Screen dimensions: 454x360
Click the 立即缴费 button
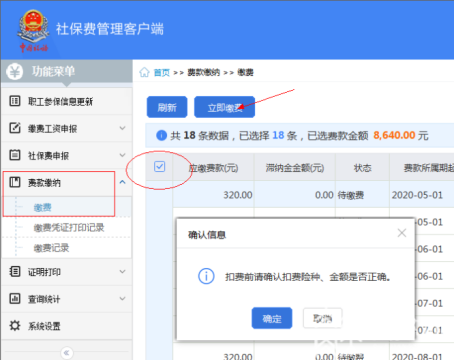point(225,107)
